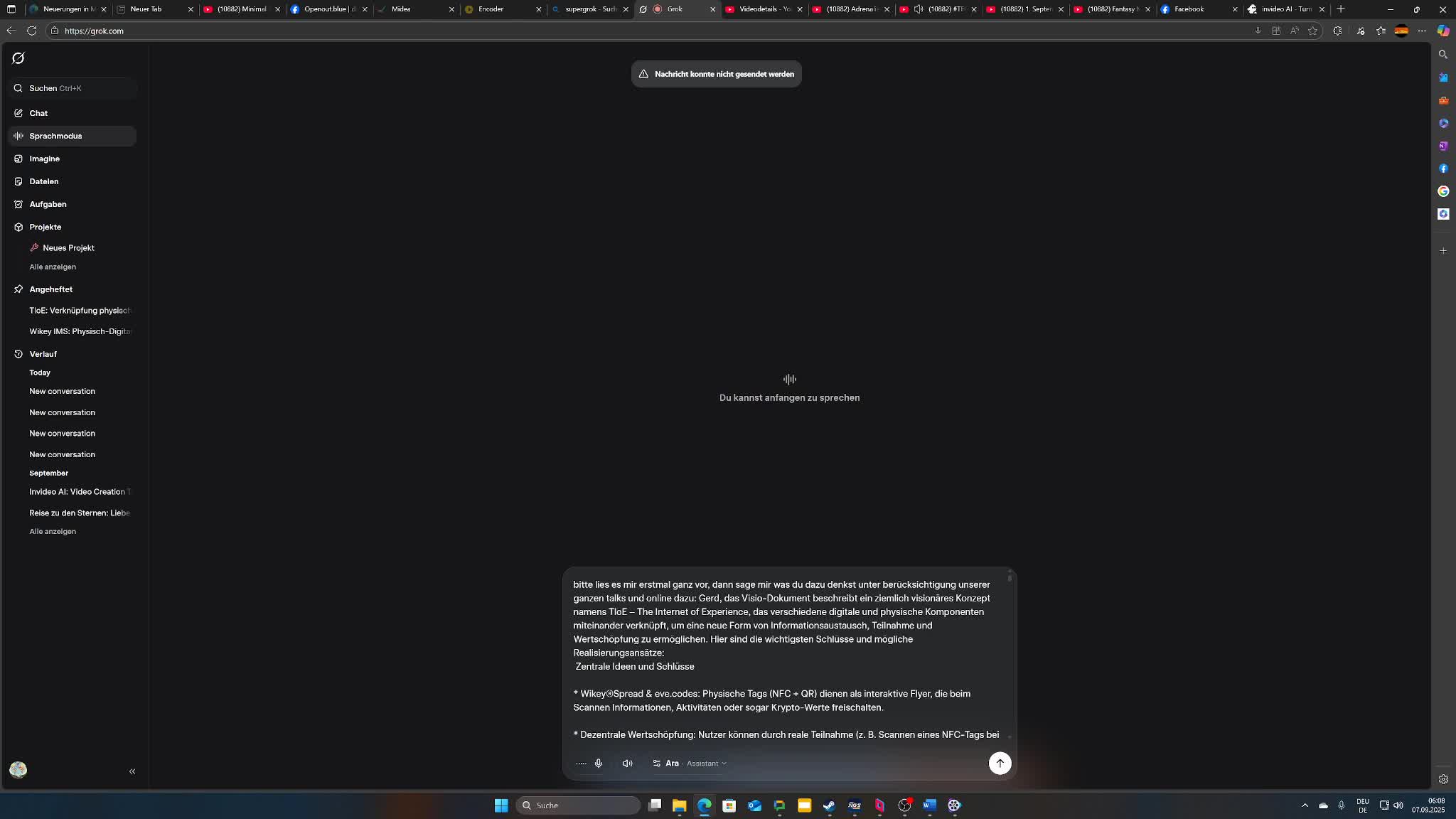The height and width of the screenshot is (819, 1456).
Task: Toggle the microphone in the voice bar
Action: pyautogui.click(x=599, y=763)
